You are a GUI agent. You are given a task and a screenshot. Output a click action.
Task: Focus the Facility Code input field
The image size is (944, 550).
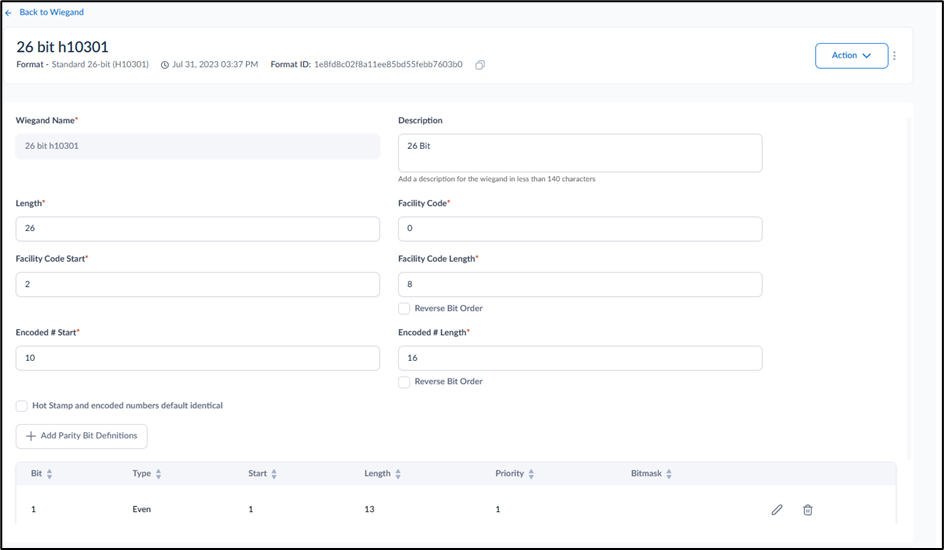(580, 229)
